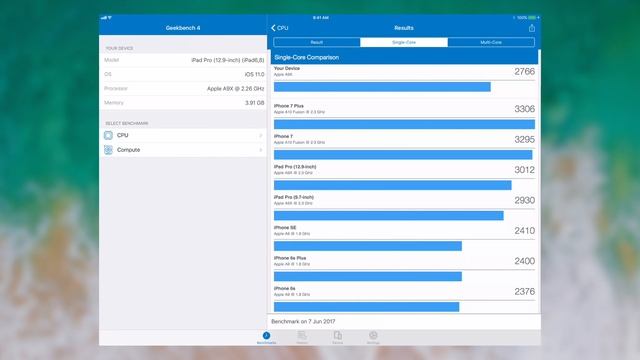Click the iPhone 7 score bar
This screenshot has height=360, width=640.
click(403, 155)
